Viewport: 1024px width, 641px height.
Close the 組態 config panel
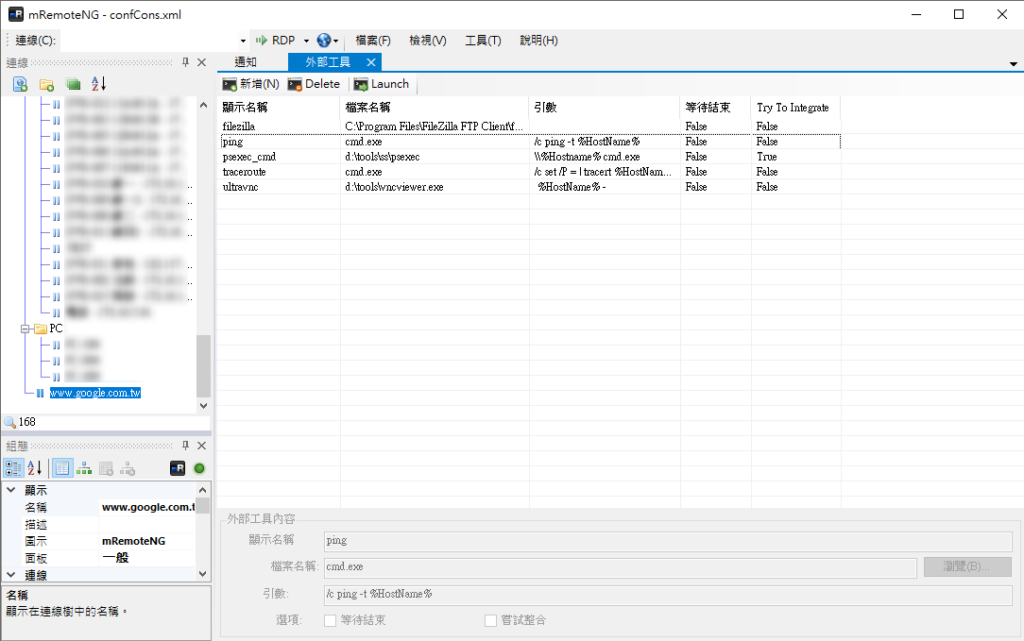[x=202, y=445]
